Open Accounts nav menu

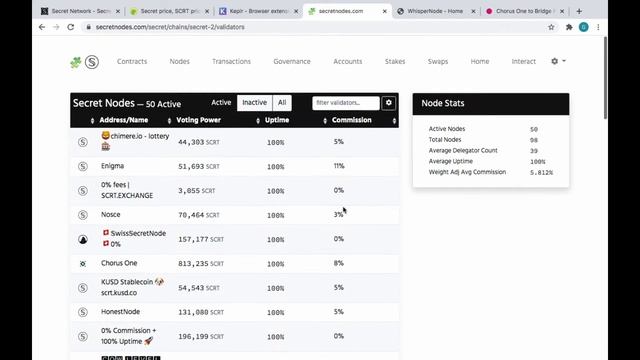click(x=348, y=61)
